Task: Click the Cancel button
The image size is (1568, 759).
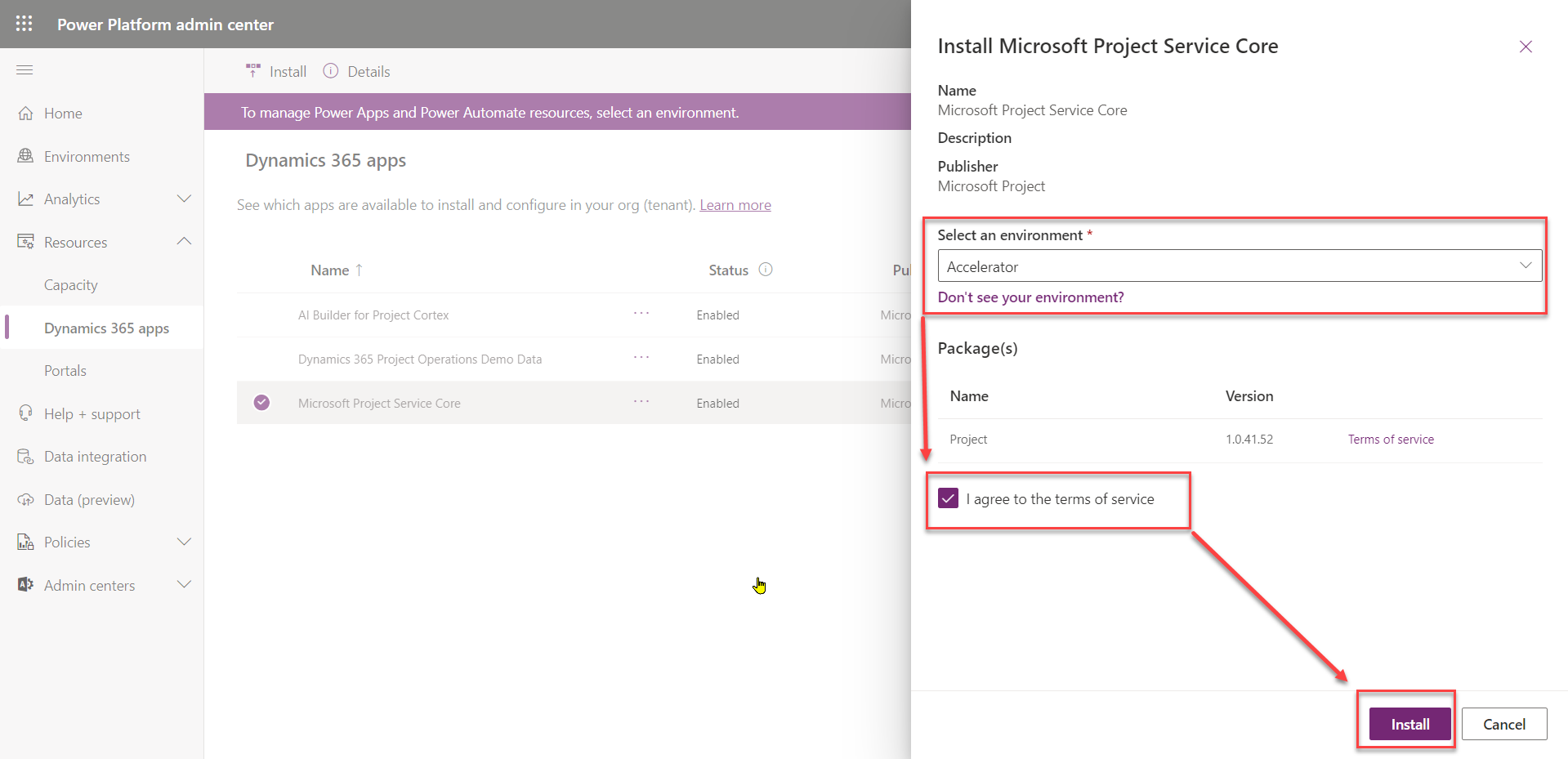Action: pos(1504,724)
